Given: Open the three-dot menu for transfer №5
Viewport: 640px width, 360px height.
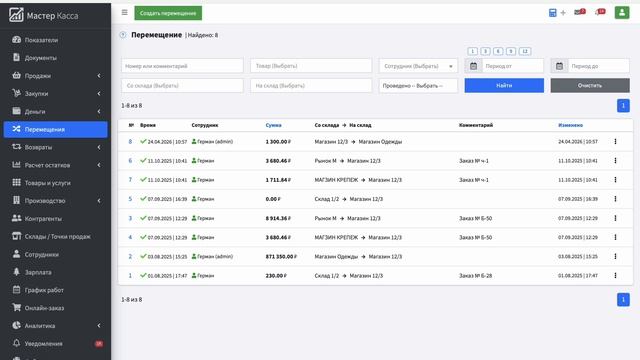Looking at the screenshot, I should 615,199.
